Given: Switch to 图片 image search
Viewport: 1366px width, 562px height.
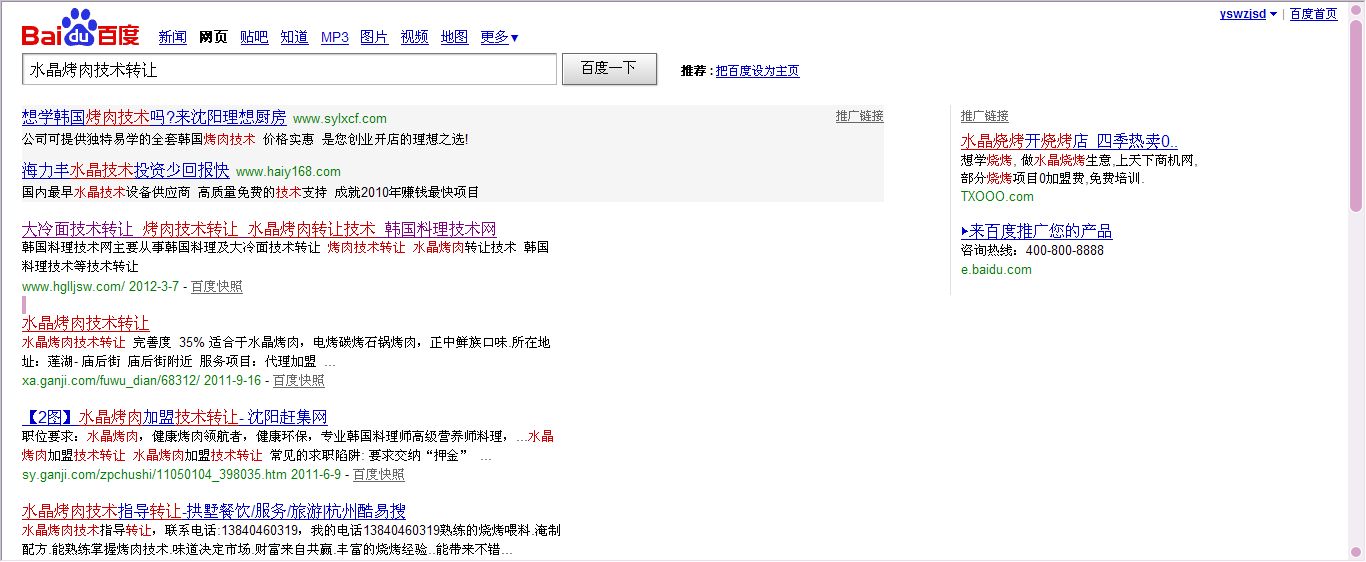Looking at the screenshot, I should [x=374, y=38].
